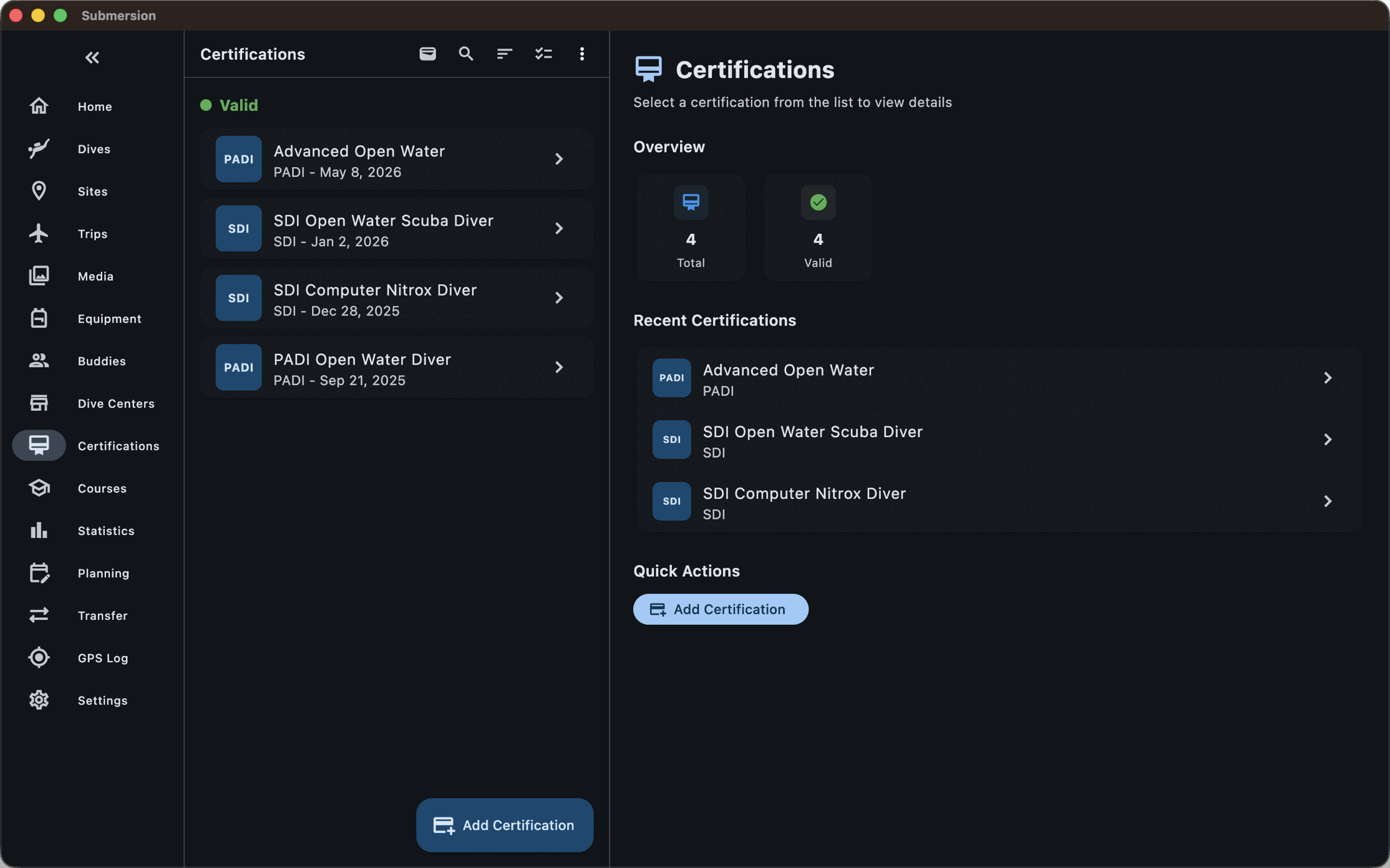Collapse the sidebar with double-chevron icon
Screen dimensions: 1390x868
tap(92, 57)
